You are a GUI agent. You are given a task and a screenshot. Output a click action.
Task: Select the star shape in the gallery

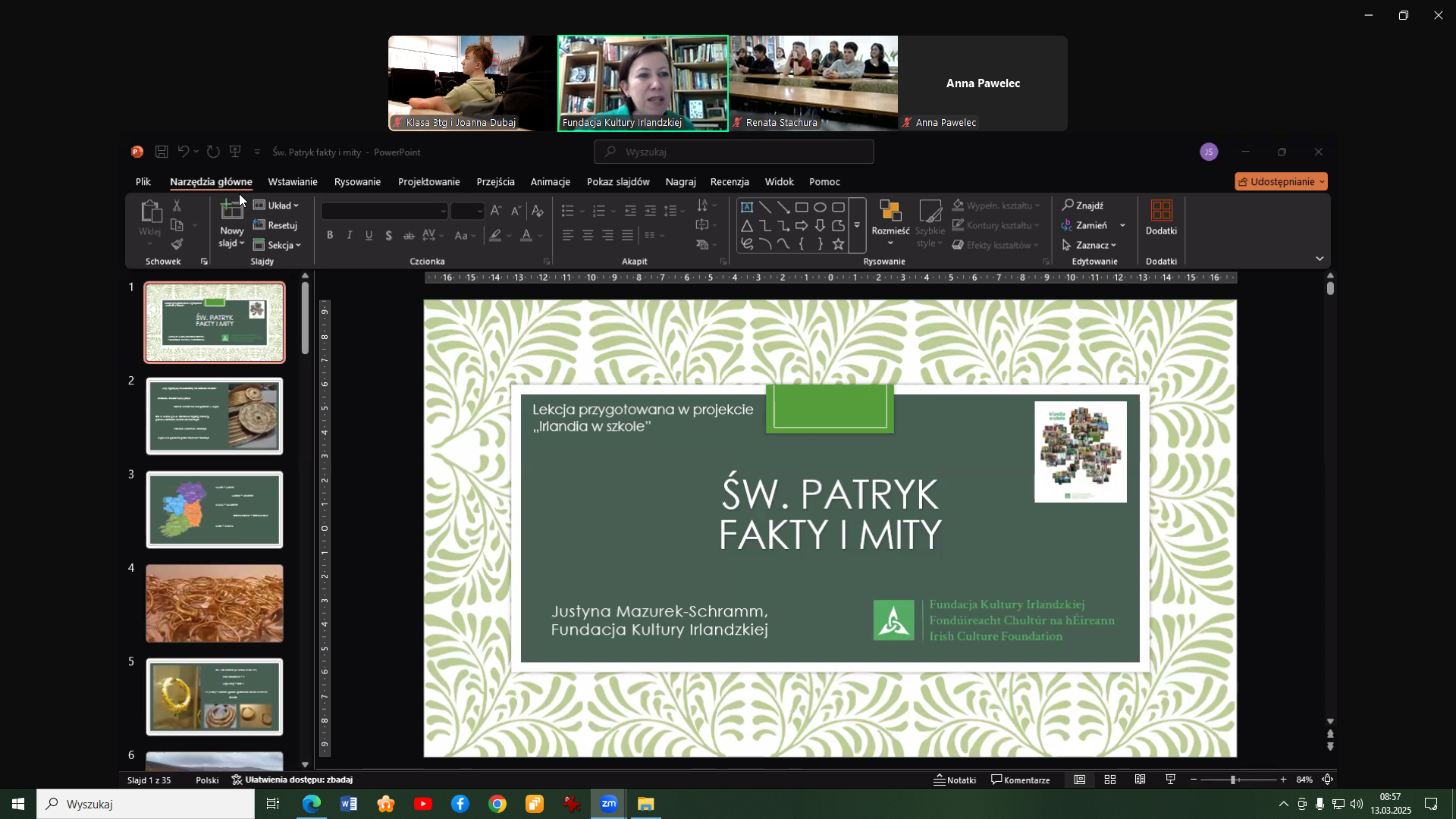coord(838,244)
